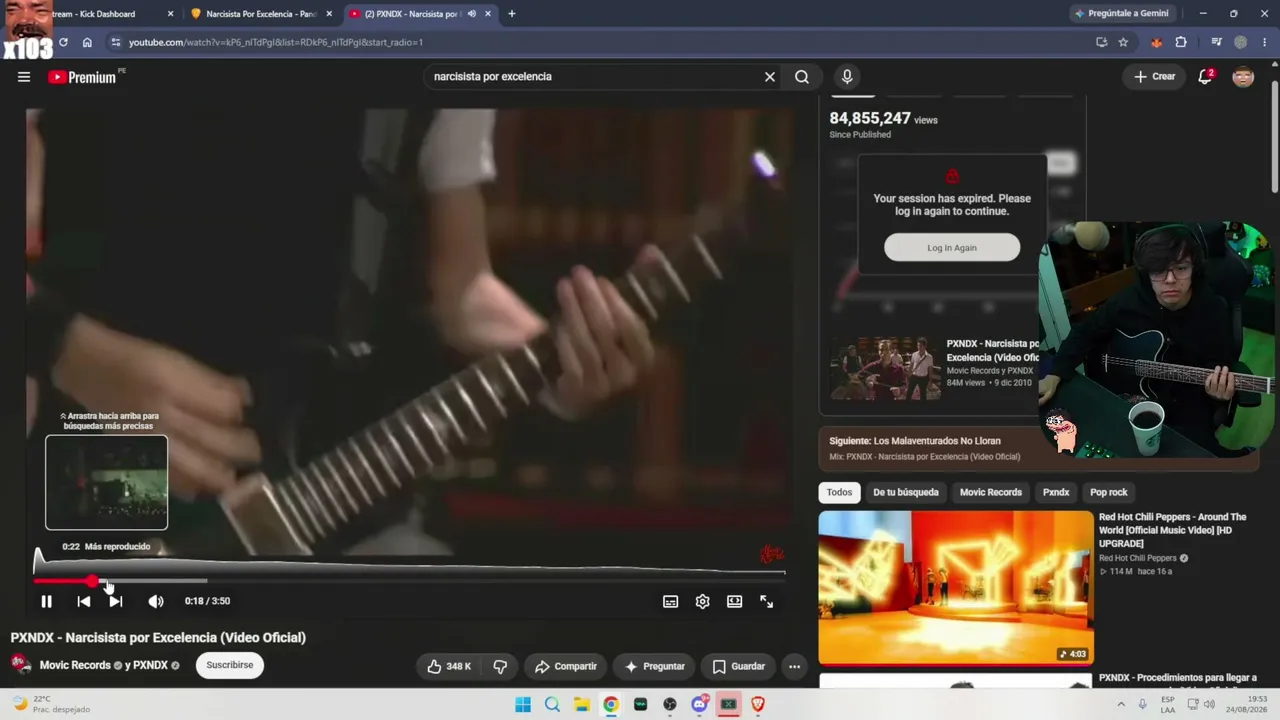Show hidden system tray icons
This screenshot has width=1280, height=720.
pos(1121,704)
